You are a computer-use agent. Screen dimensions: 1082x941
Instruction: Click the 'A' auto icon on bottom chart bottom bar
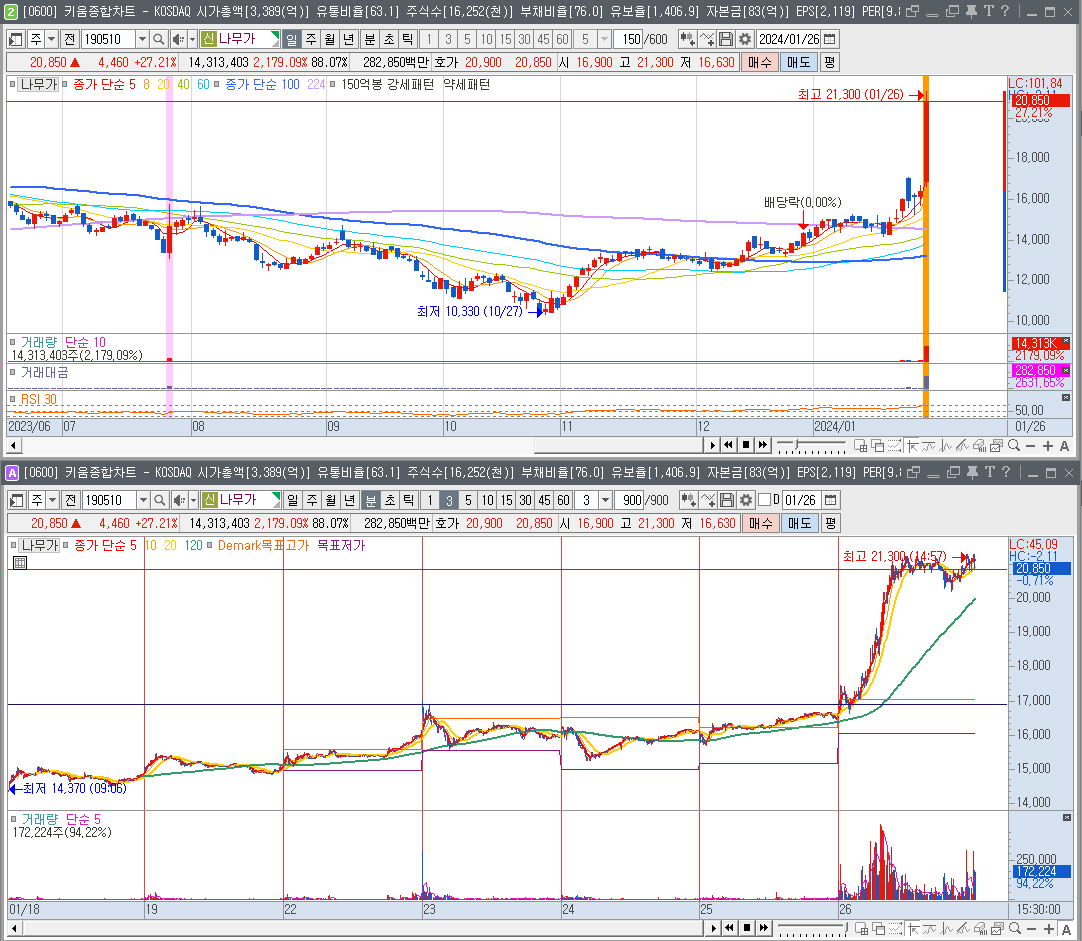[1065, 929]
